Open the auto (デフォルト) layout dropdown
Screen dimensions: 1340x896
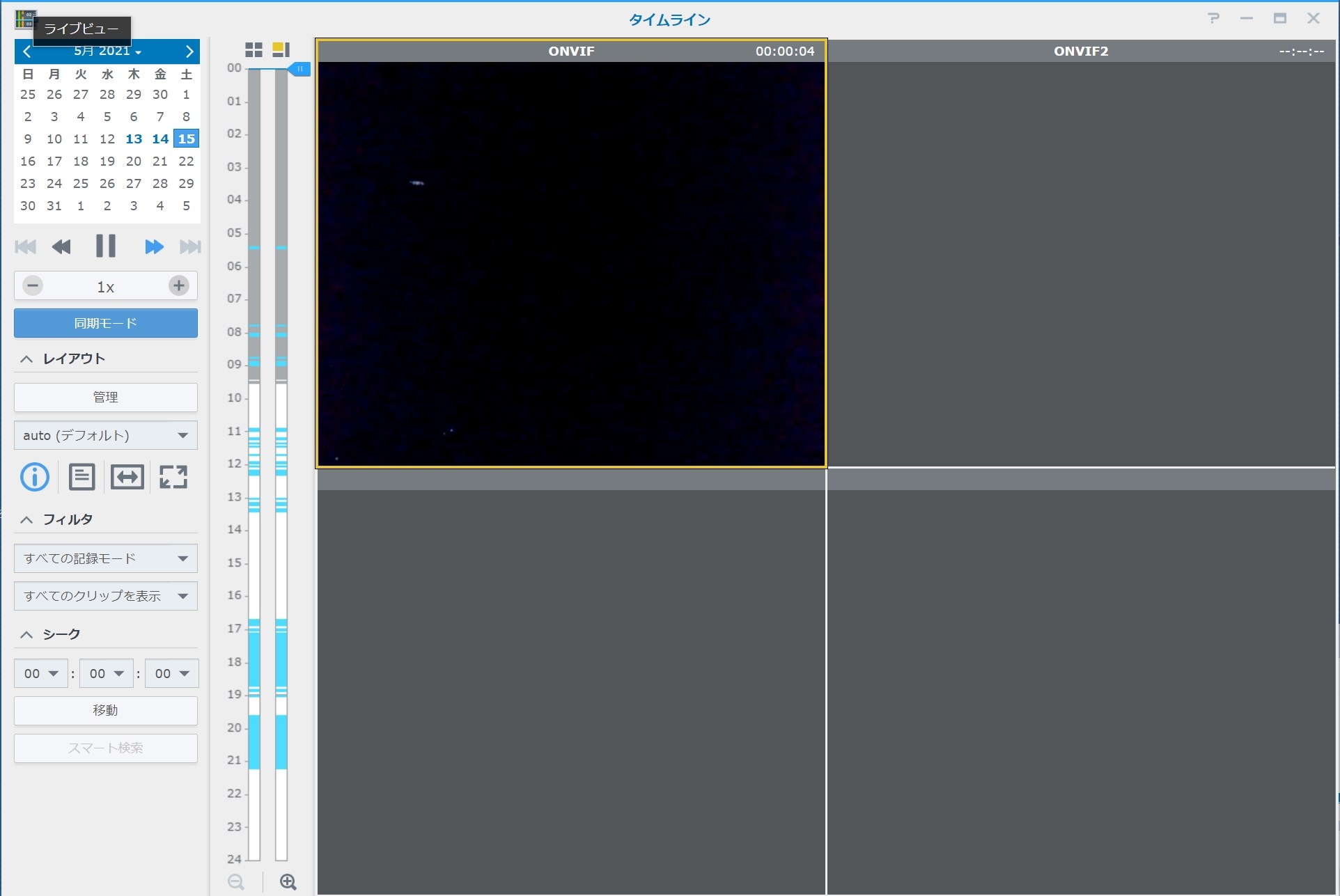pos(106,435)
